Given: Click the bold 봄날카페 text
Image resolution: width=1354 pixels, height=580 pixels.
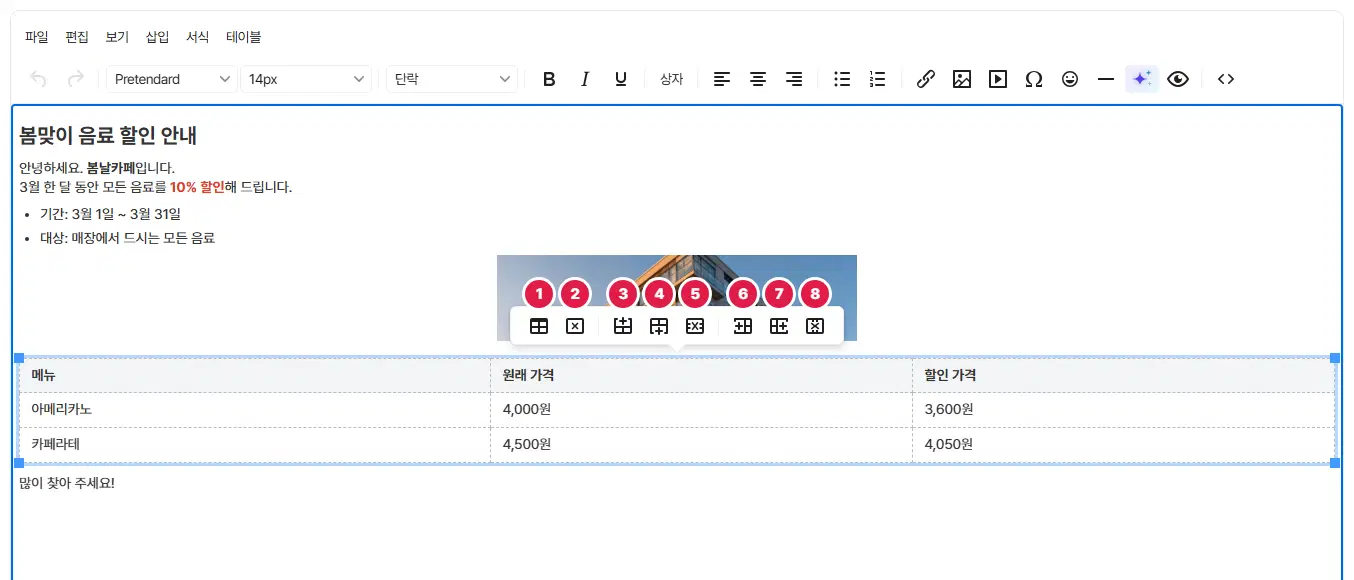Looking at the screenshot, I should point(111,168).
